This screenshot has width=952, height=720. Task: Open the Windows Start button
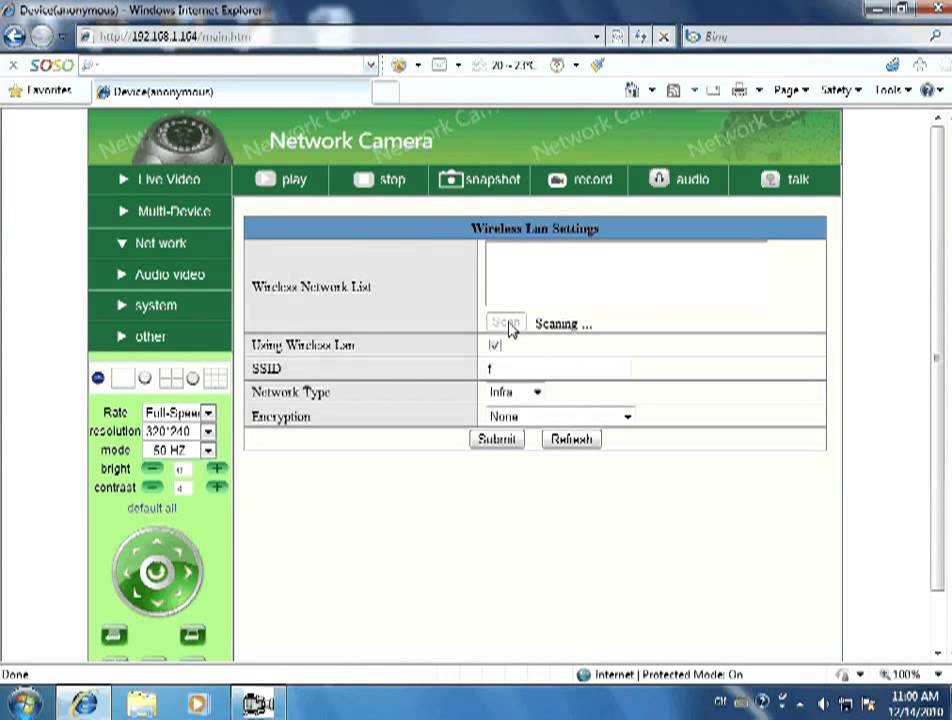click(x=24, y=703)
